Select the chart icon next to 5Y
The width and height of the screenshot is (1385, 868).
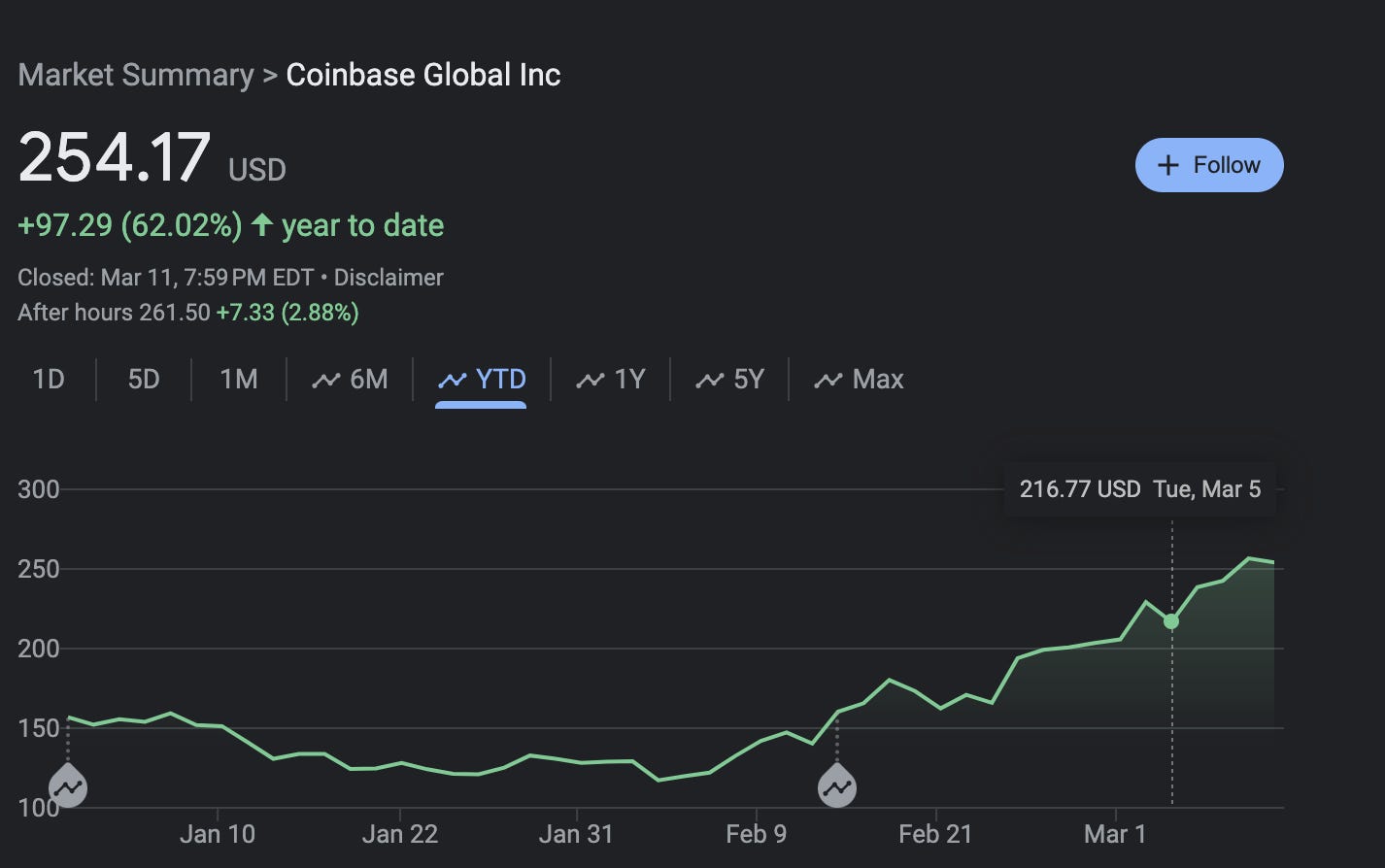coord(708,380)
